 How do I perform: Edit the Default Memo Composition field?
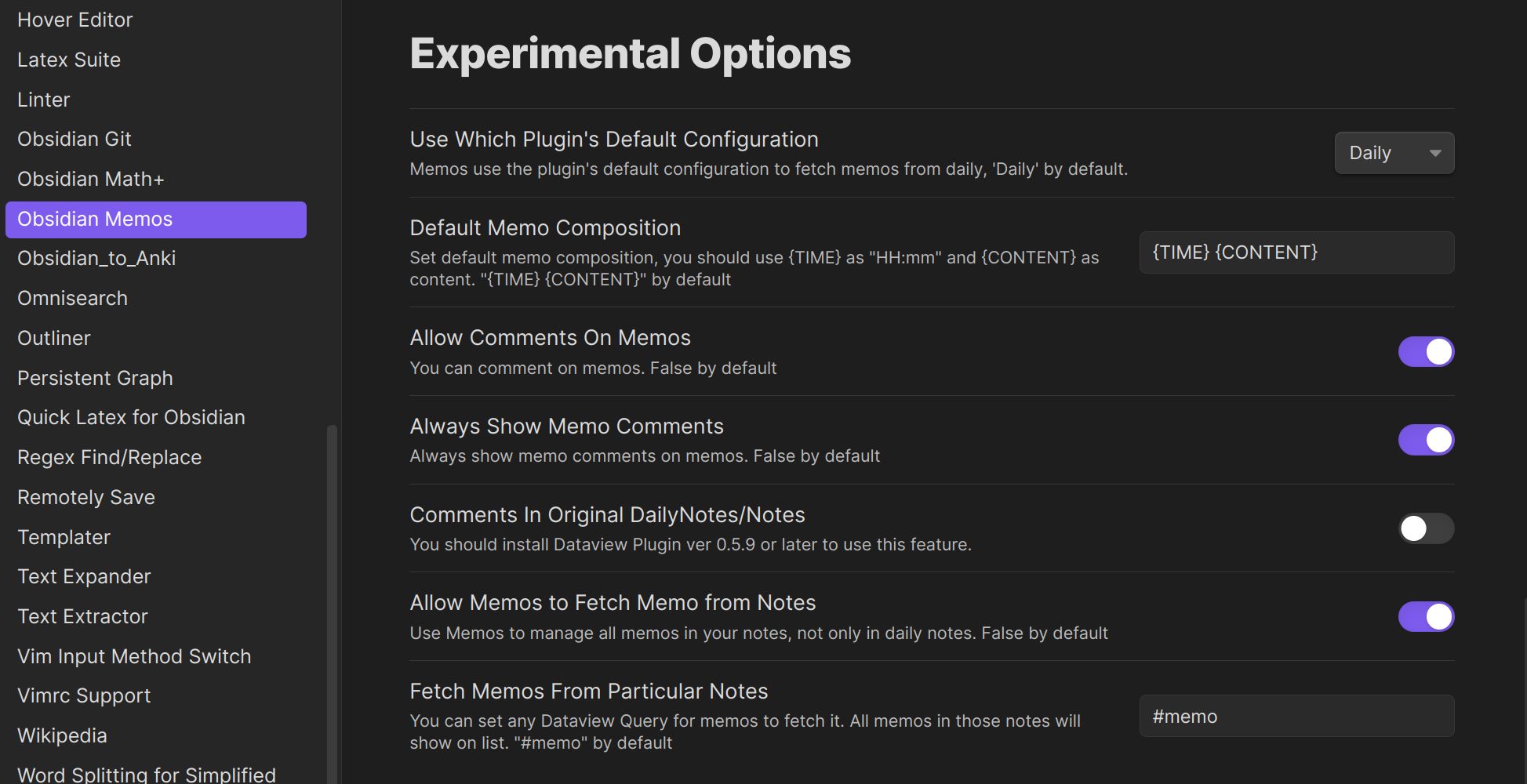point(1296,252)
